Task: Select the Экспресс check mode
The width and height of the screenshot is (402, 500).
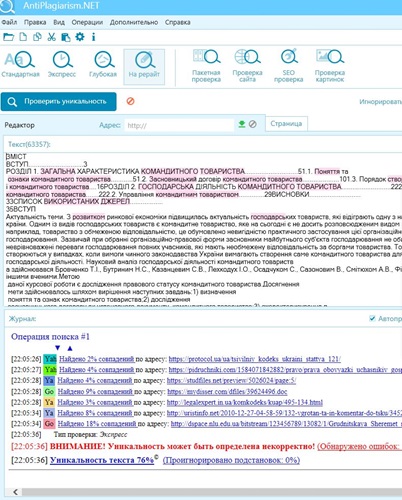Action: click(x=62, y=65)
